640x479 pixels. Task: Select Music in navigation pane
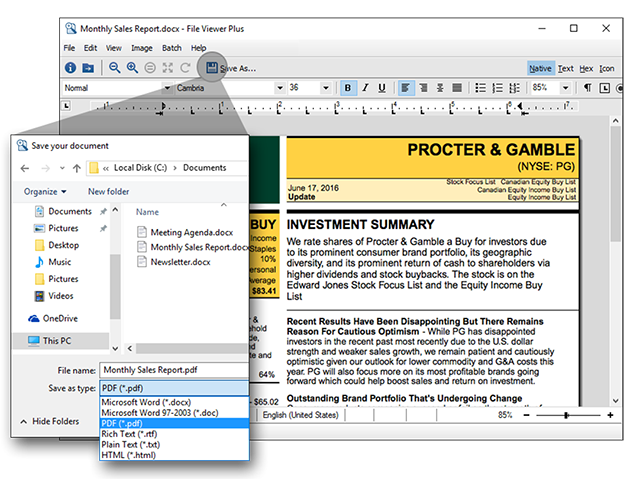(53, 262)
